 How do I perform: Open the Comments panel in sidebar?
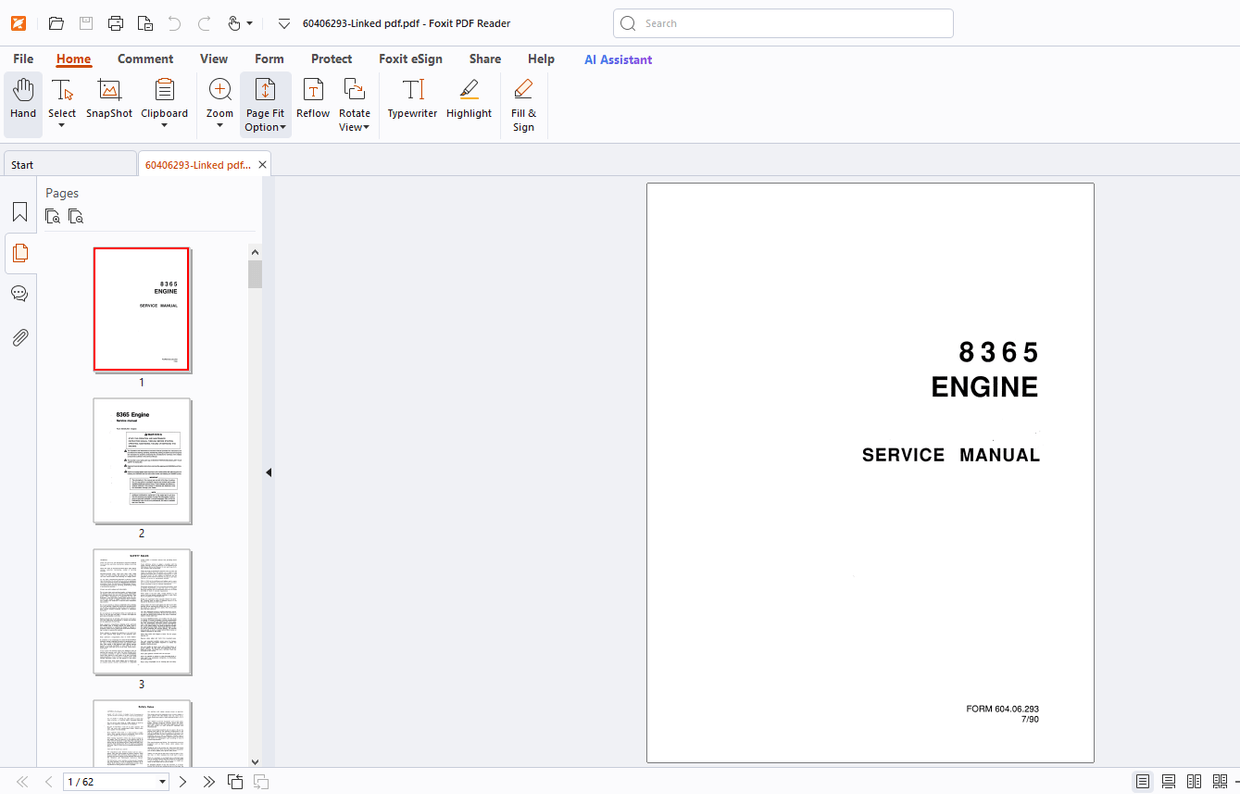20,293
